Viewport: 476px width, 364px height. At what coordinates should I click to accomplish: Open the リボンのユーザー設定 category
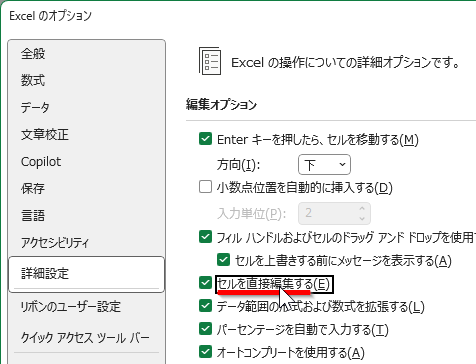click(x=87, y=307)
